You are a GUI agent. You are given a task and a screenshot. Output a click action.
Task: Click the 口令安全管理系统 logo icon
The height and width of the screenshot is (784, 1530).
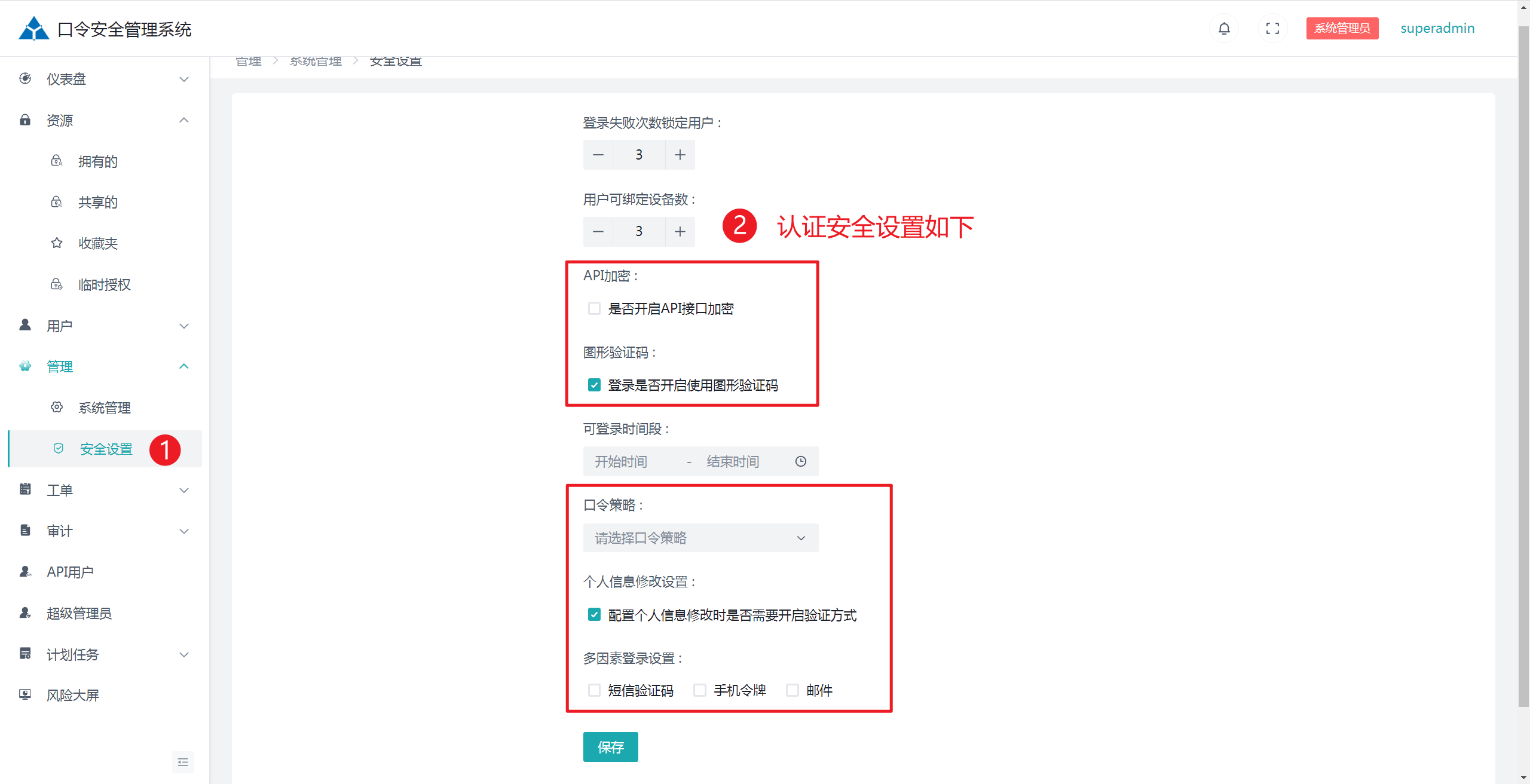[33, 29]
